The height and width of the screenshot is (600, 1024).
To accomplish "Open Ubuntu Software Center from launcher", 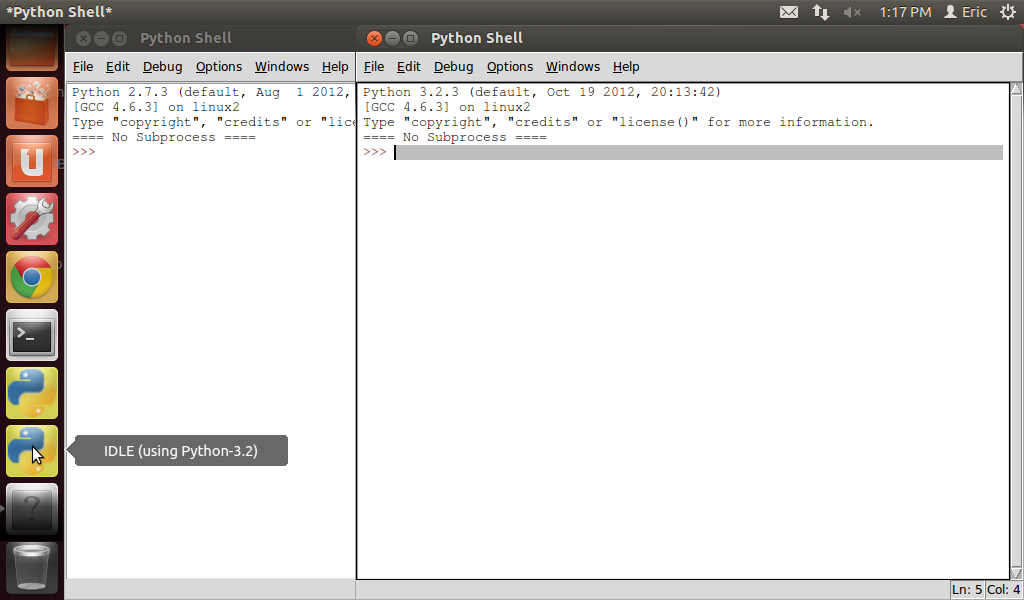I will pos(32,103).
